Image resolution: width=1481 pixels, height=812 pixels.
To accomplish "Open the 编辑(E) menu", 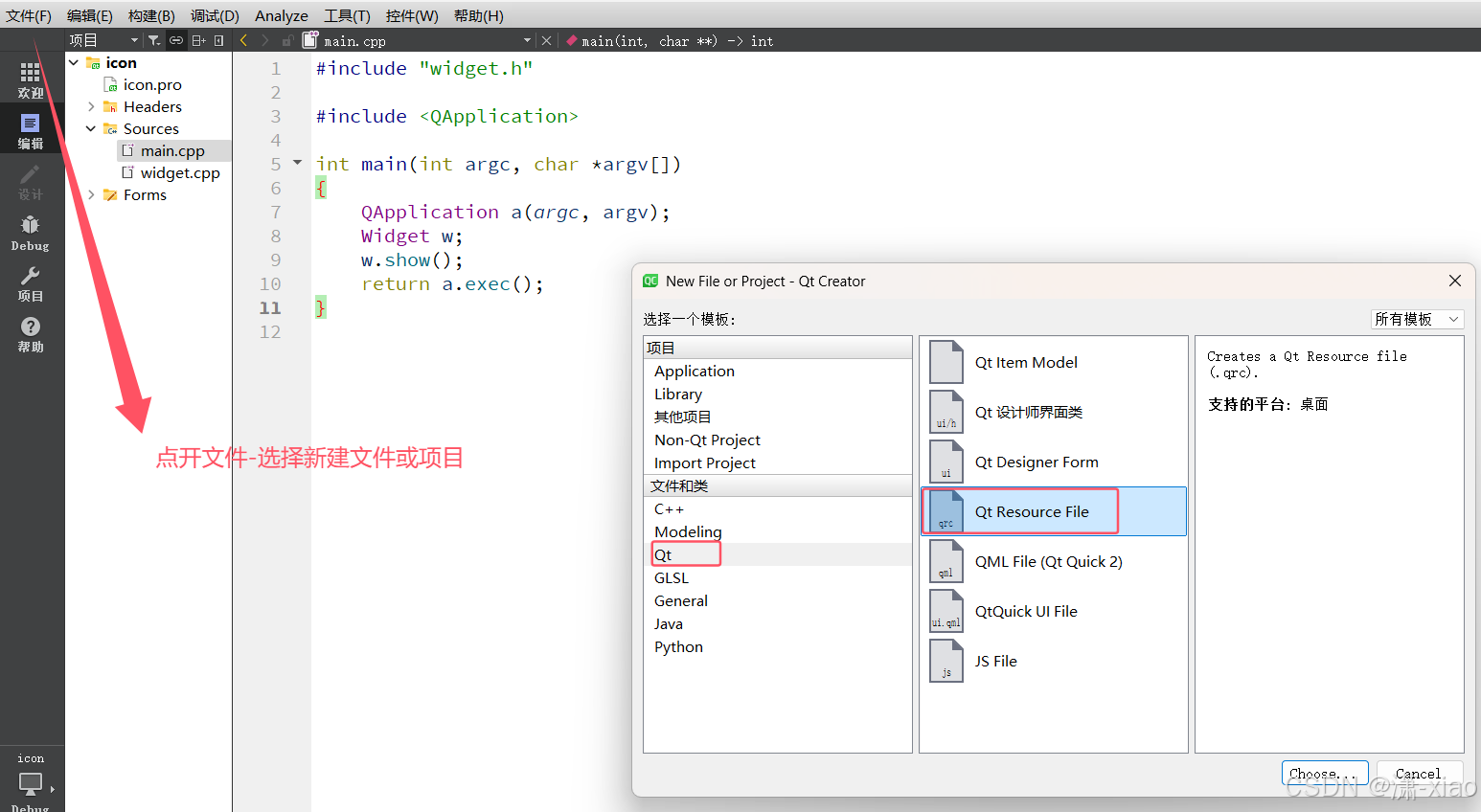I will coord(90,15).
